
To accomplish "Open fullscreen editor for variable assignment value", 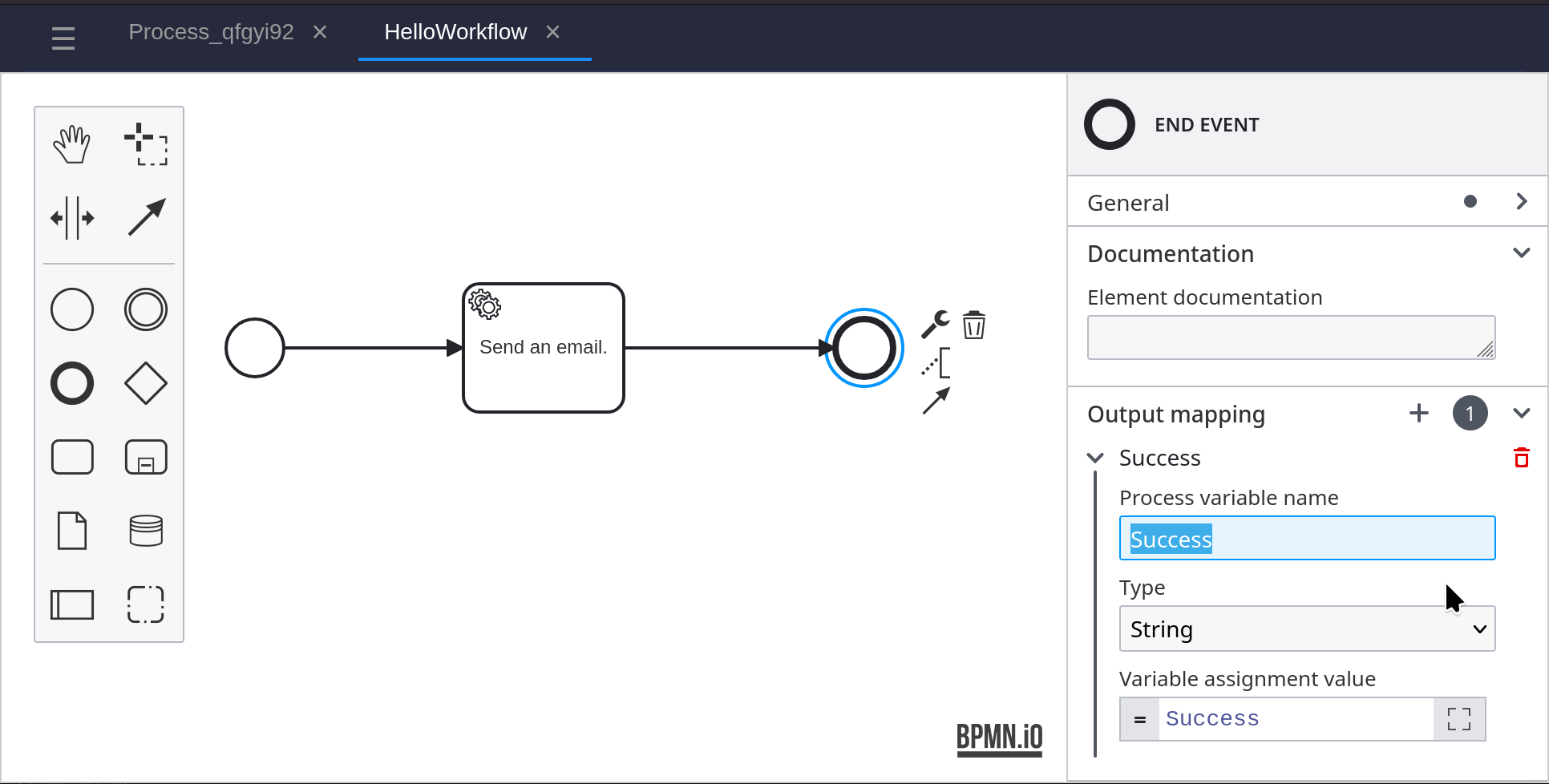I will 1459,719.
